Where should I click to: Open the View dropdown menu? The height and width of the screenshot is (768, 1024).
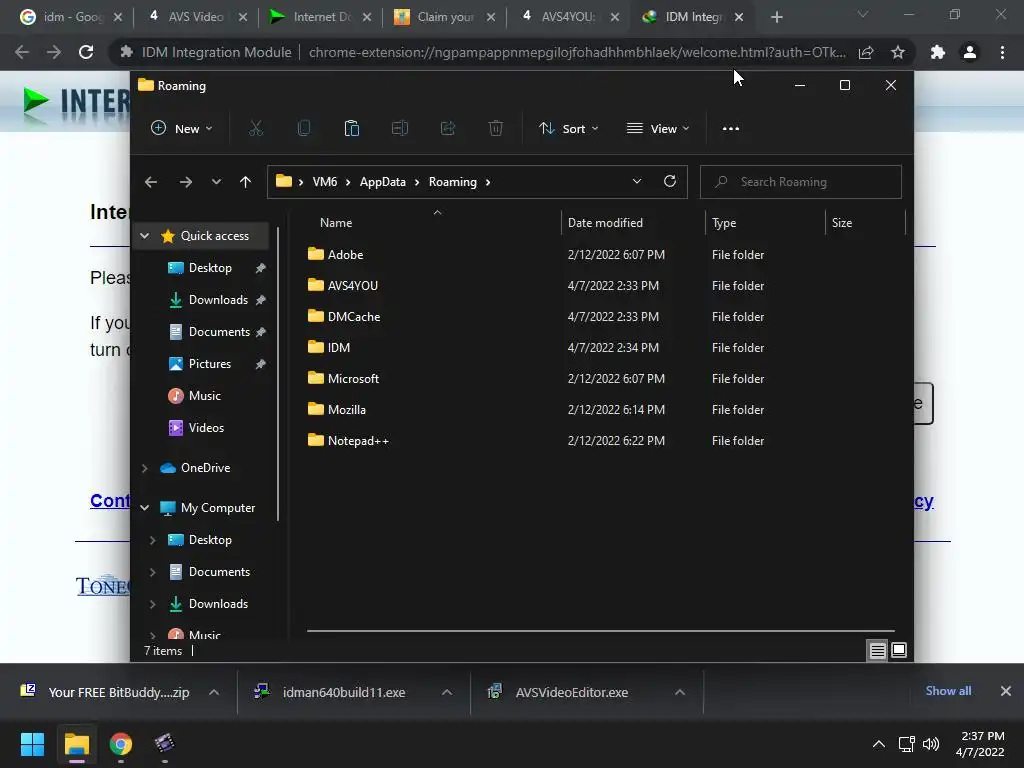point(658,129)
